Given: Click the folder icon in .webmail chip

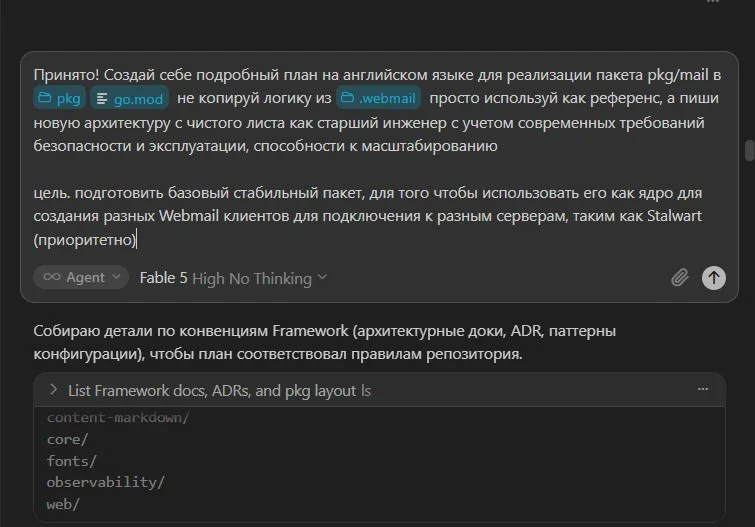Looking at the screenshot, I should [x=347, y=98].
